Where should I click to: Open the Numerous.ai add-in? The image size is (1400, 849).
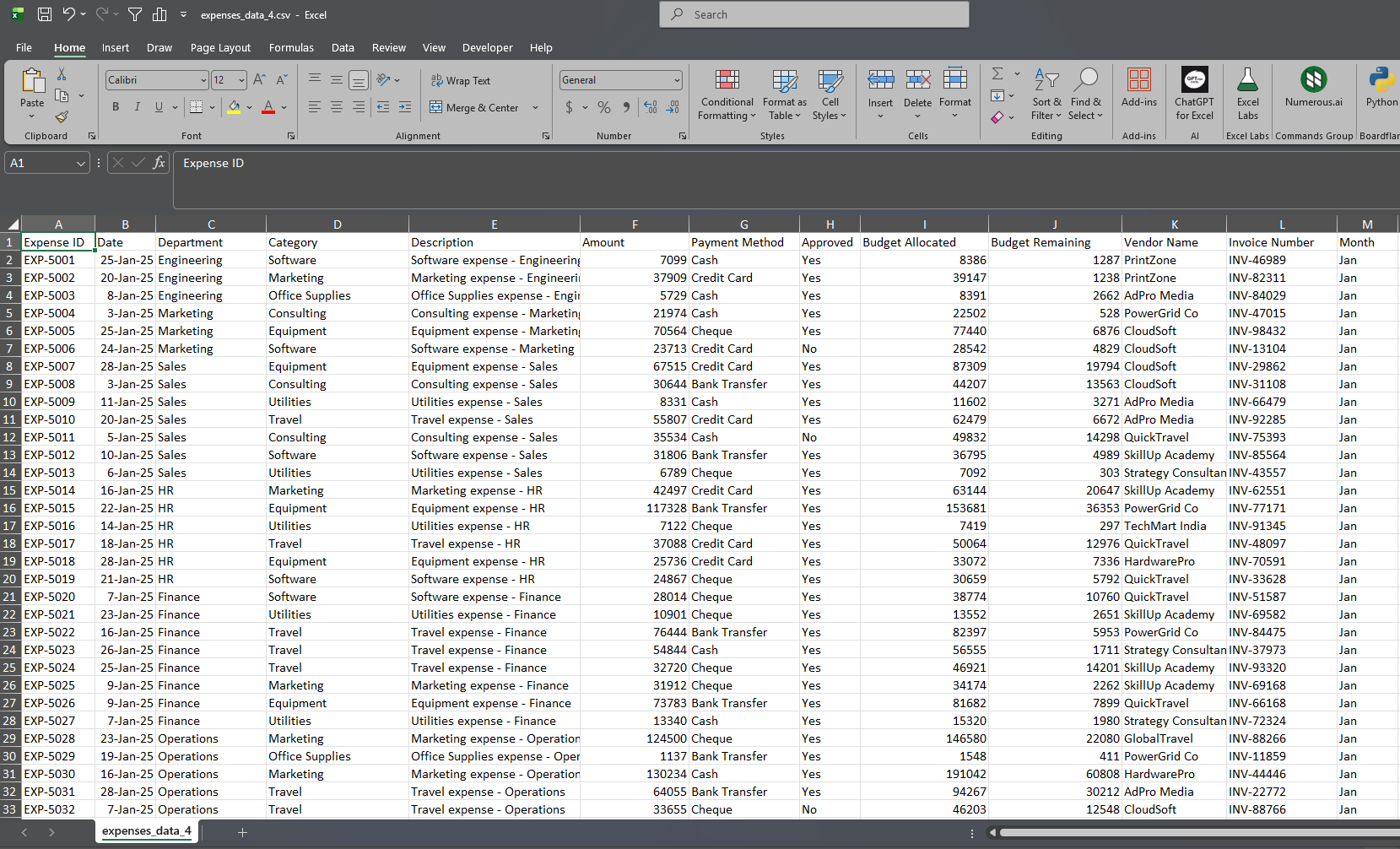click(1313, 88)
